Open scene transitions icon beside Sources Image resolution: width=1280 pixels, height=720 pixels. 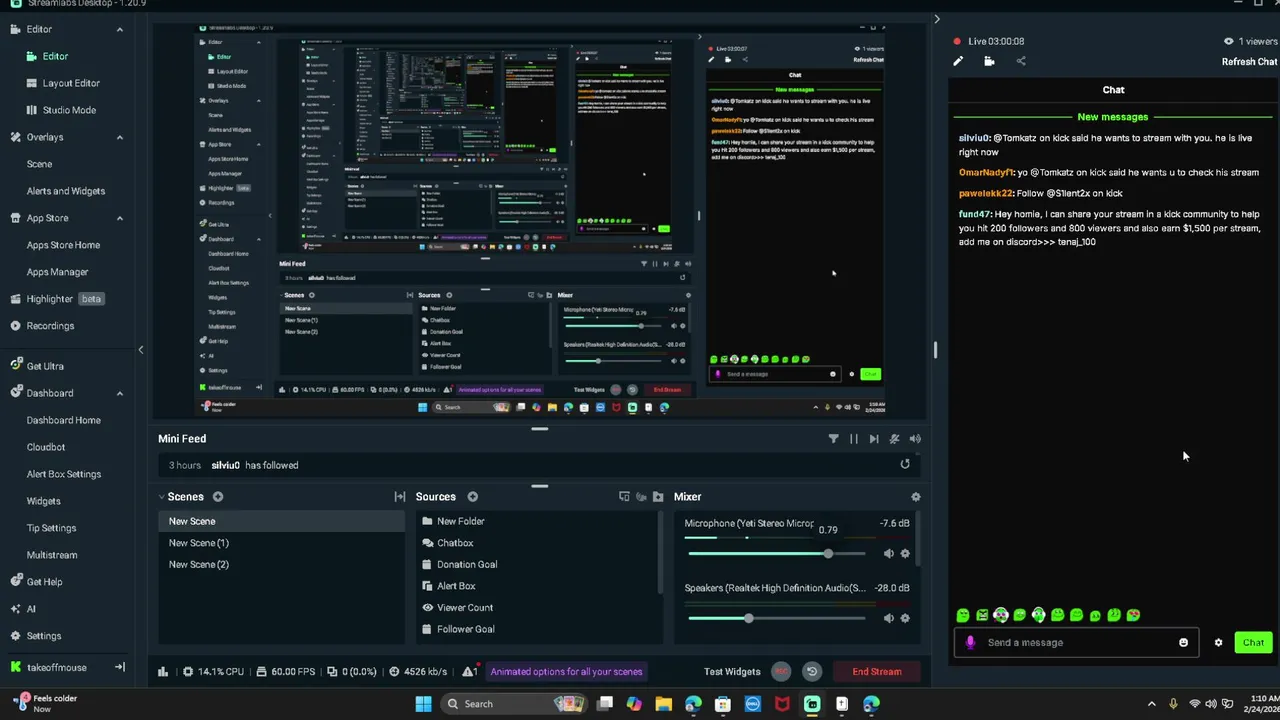400,496
